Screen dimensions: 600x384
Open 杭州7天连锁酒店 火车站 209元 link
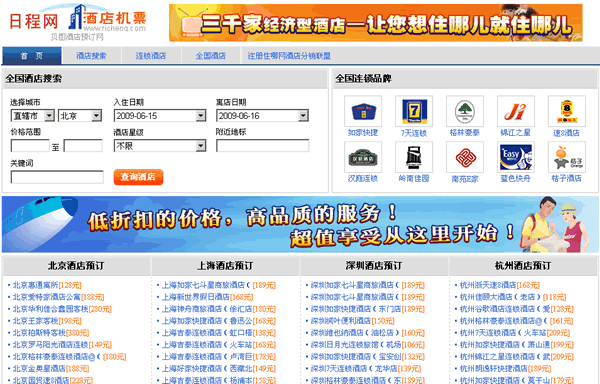515,333
